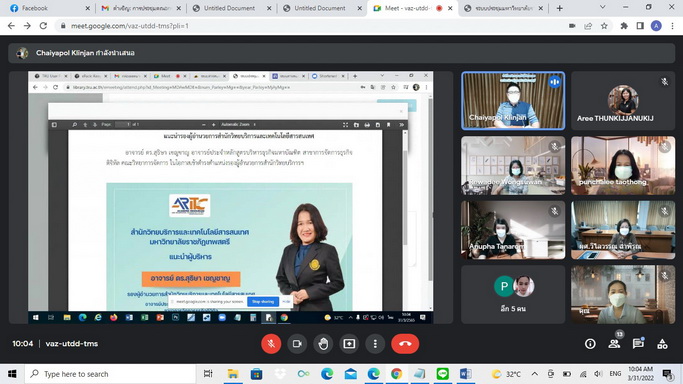Open volume control in system tray

598,374
